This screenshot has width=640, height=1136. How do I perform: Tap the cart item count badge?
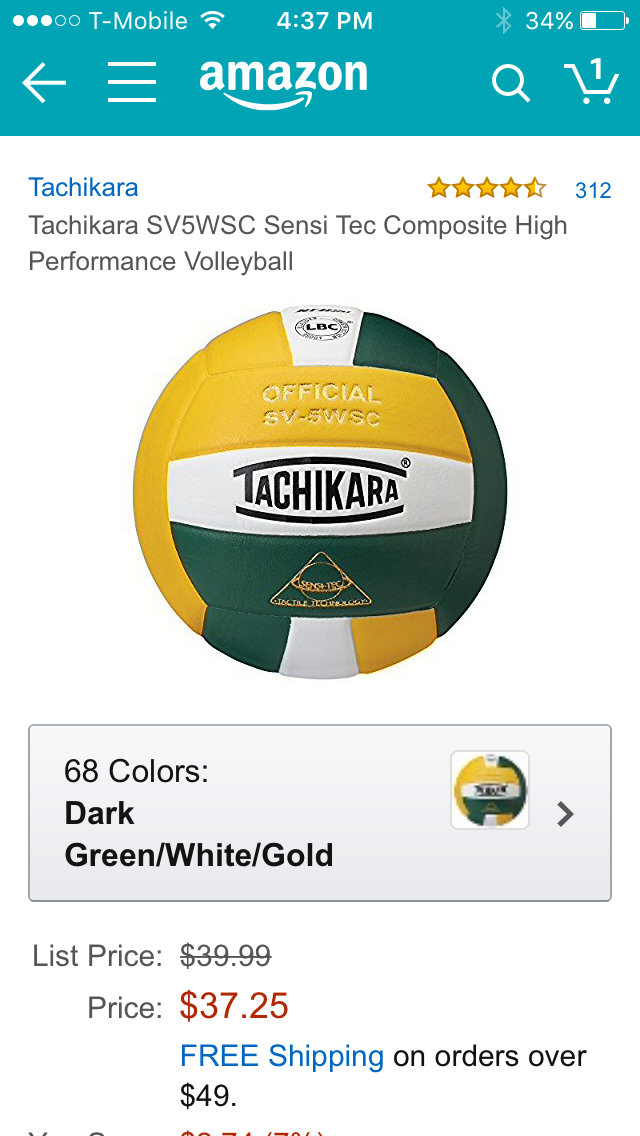(x=596, y=70)
